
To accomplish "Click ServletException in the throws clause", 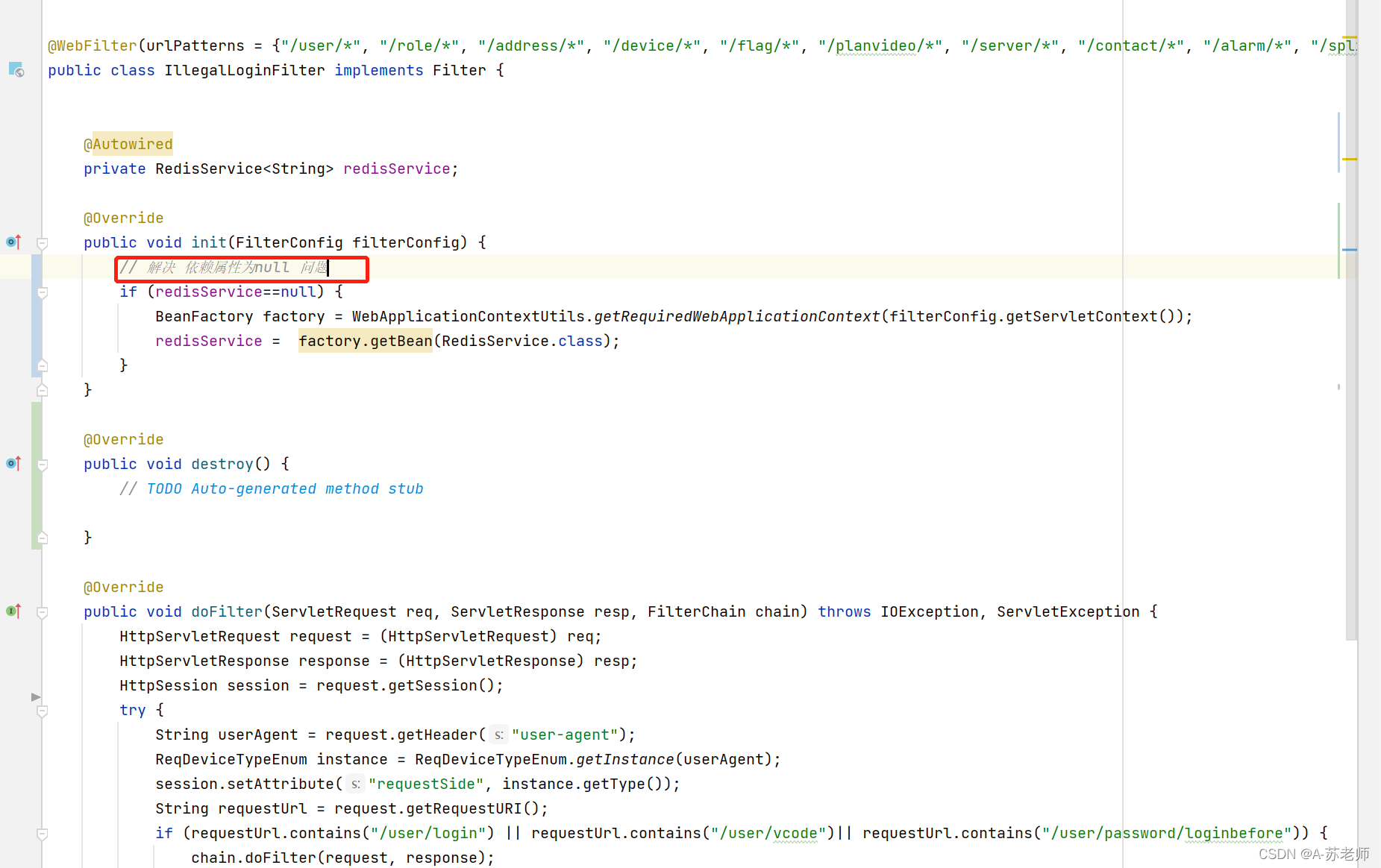I will pos(1068,611).
